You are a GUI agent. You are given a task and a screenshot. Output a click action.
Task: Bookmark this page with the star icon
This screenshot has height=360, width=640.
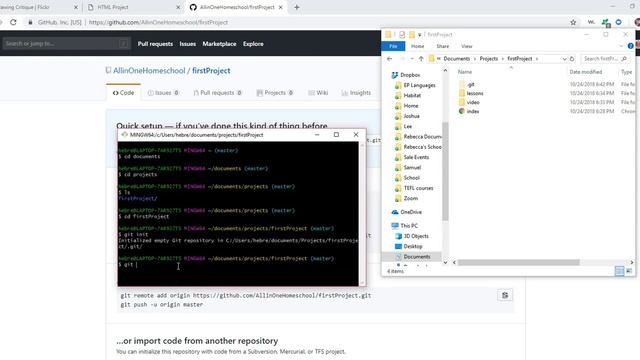tap(573, 22)
